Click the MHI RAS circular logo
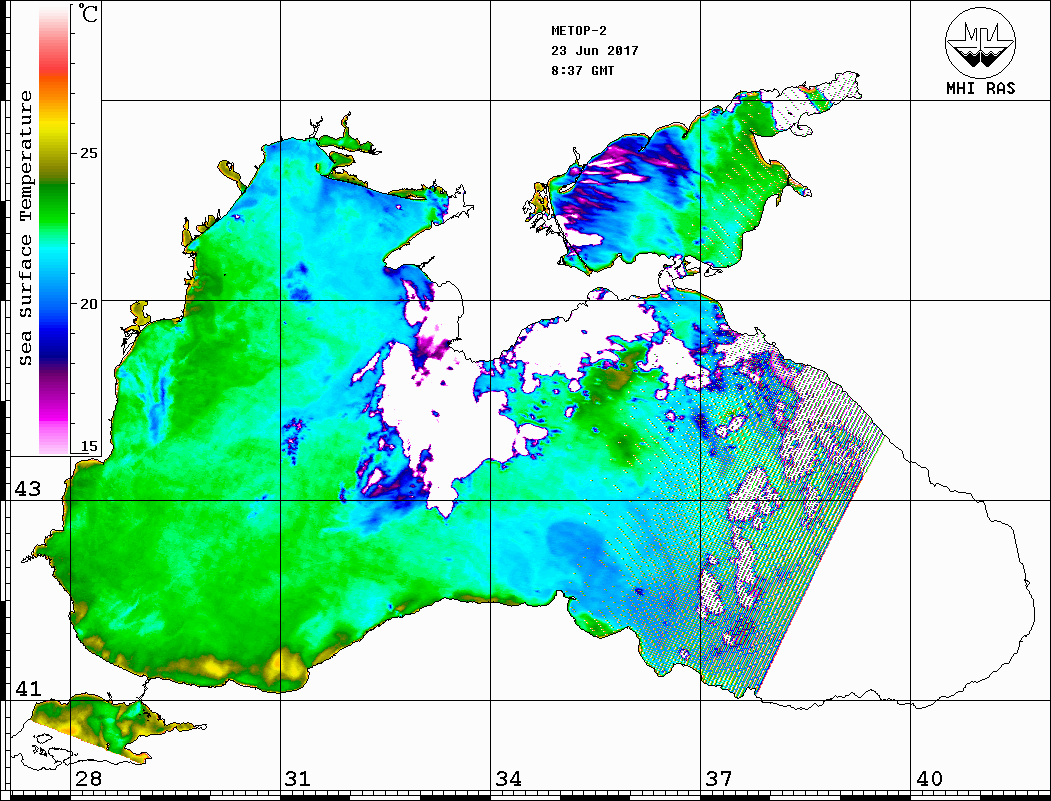The image size is (1051, 801). [980, 42]
